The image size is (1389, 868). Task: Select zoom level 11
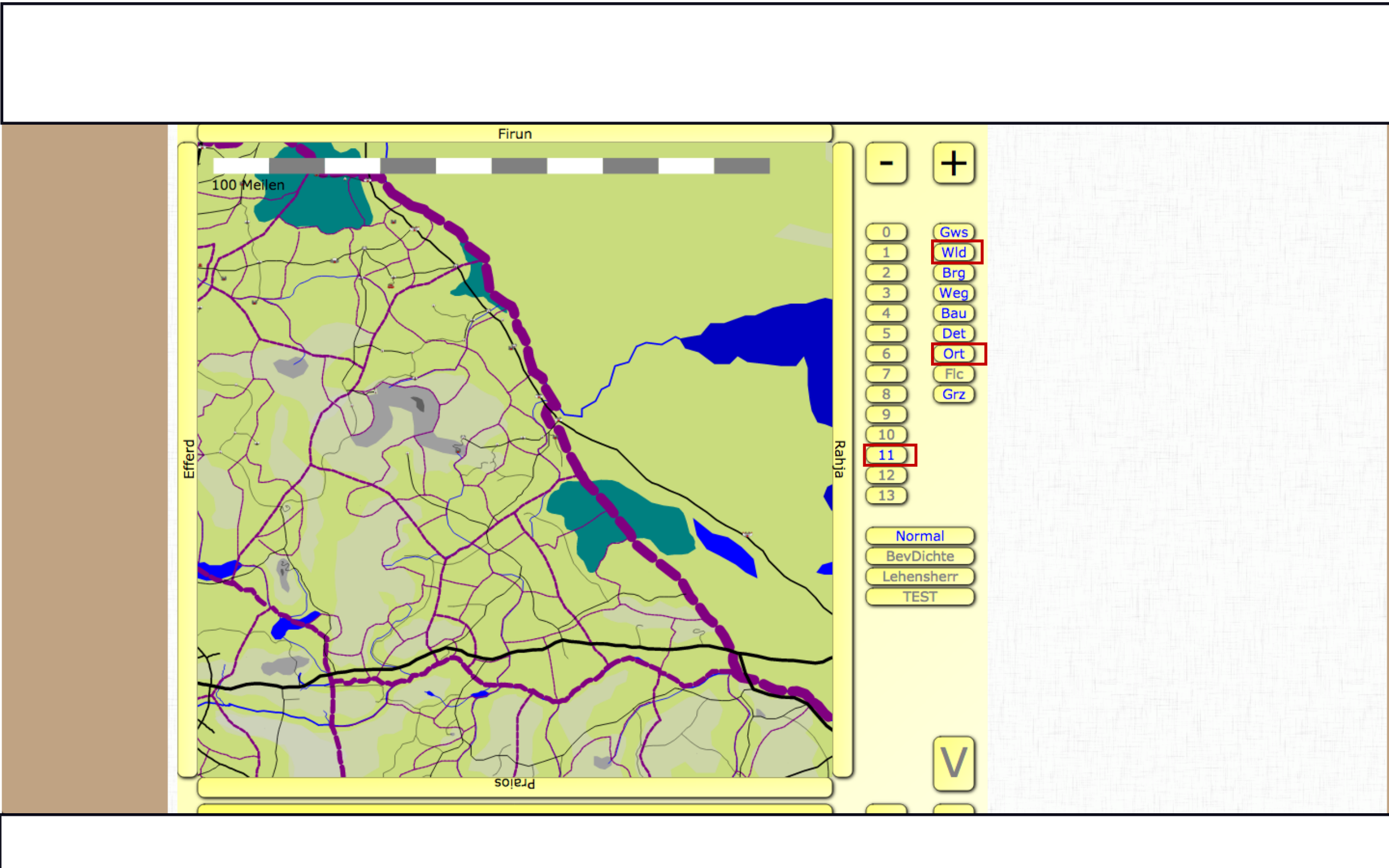pos(885,455)
